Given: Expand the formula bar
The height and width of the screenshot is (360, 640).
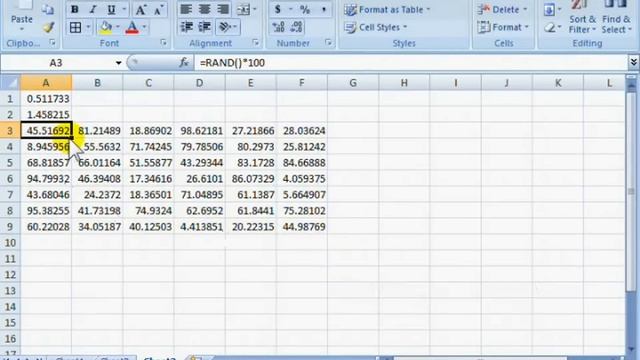Looking at the screenshot, I should [633, 62].
